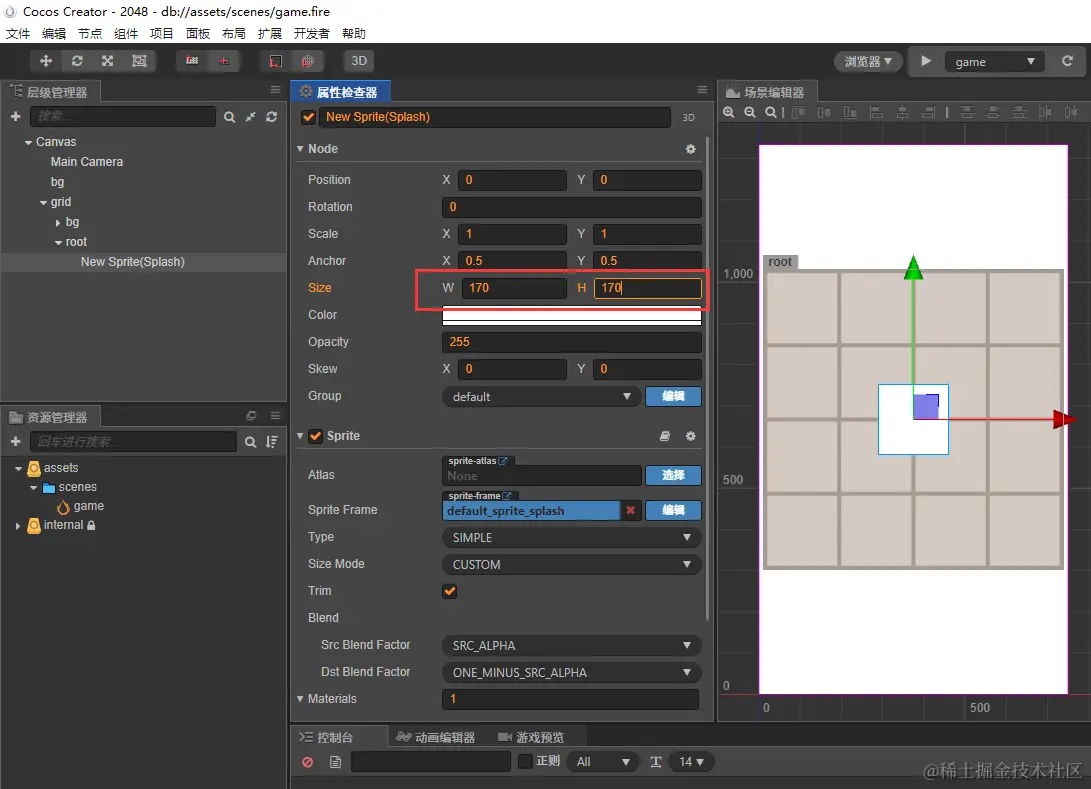Click the Play preview button
This screenshot has width=1091, height=789.
(926, 61)
